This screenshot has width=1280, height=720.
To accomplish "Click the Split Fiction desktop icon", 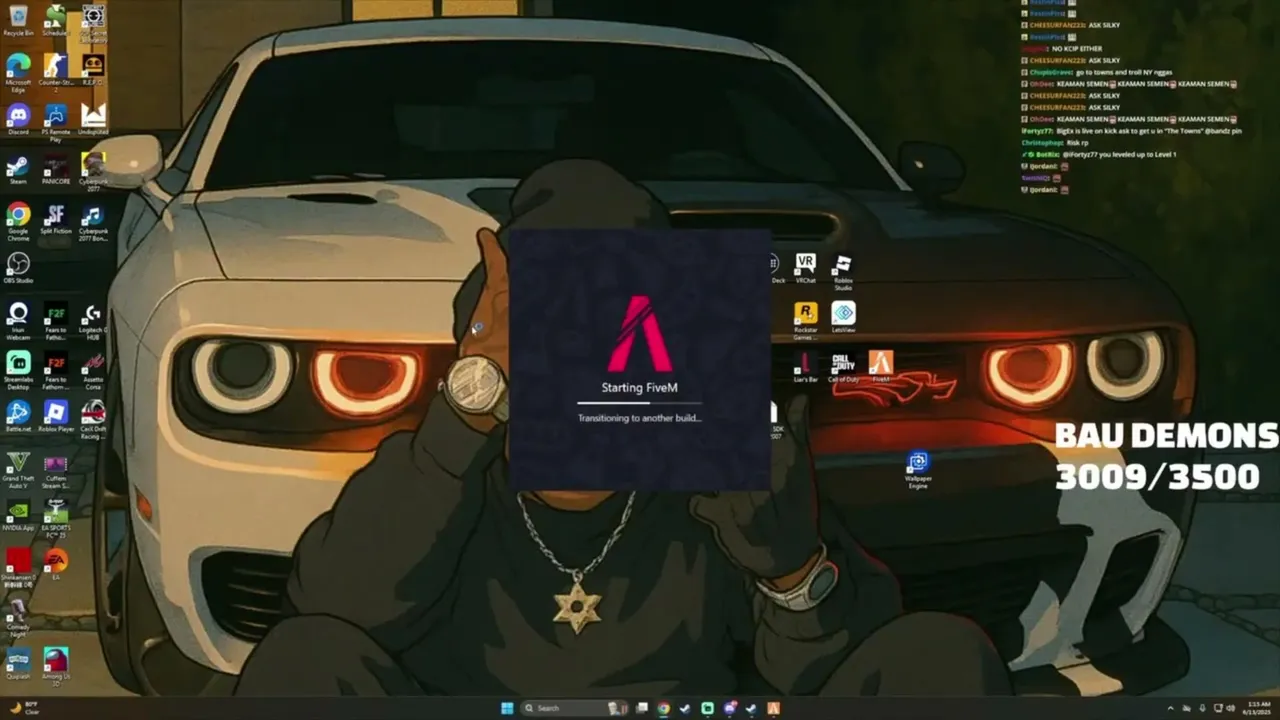I will pos(55,218).
